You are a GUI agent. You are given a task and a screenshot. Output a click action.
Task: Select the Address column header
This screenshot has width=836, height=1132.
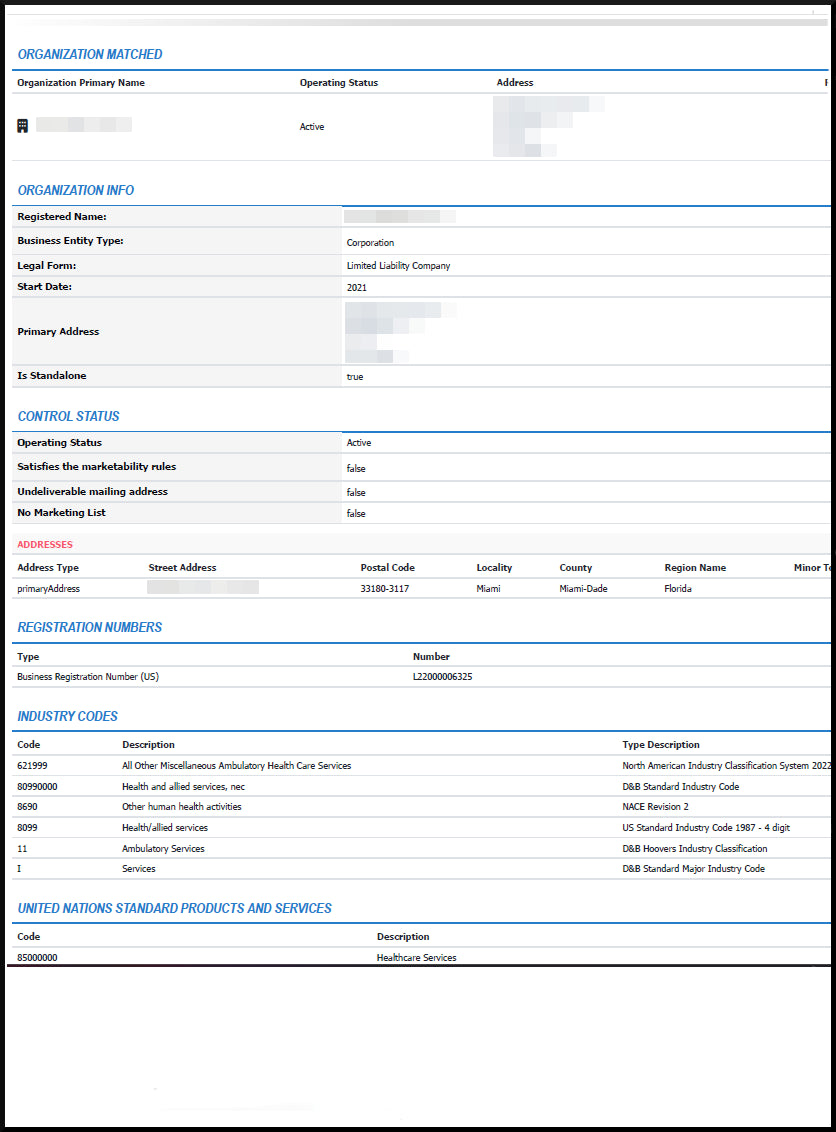tap(514, 83)
